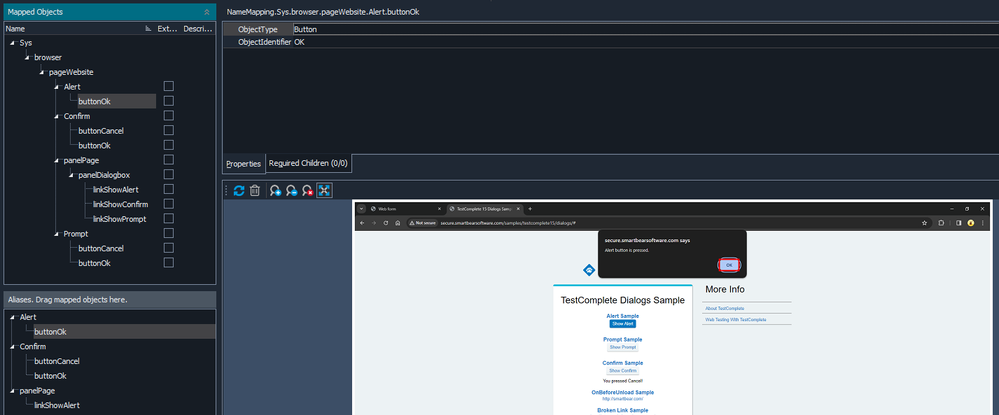Click the red-x magnifier reset zoom icon
999x415 pixels.
[x=308, y=191]
